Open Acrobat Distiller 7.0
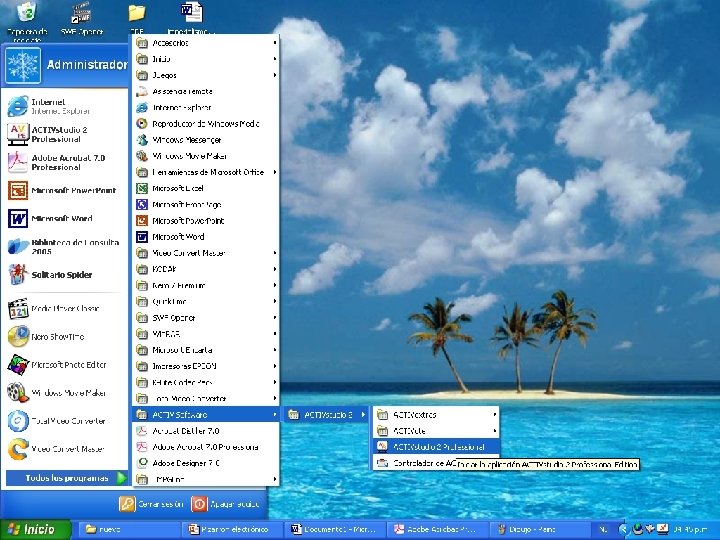This screenshot has width=720, height=540. (x=206, y=431)
